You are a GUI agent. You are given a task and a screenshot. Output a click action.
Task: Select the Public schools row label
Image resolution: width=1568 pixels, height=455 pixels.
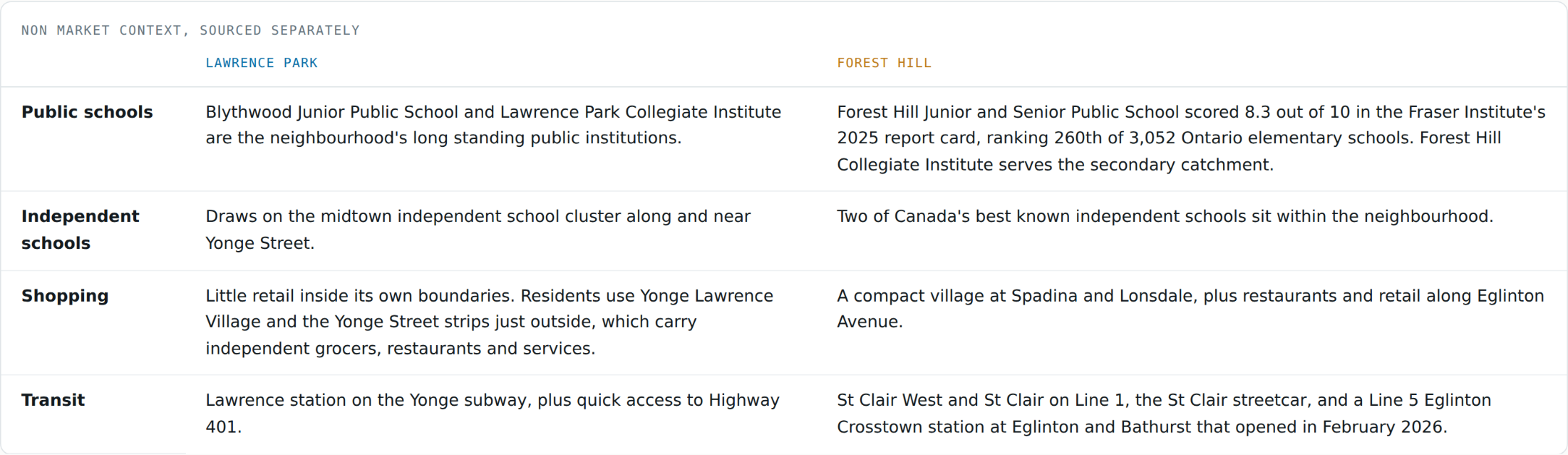tap(87, 112)
